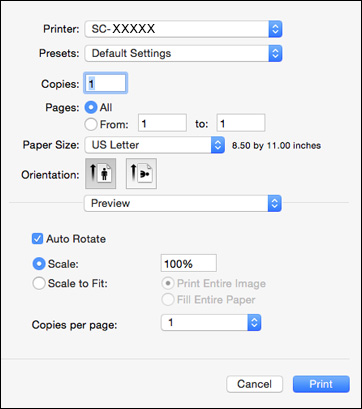Open the Copies per page dropdown

click(211, 323)
